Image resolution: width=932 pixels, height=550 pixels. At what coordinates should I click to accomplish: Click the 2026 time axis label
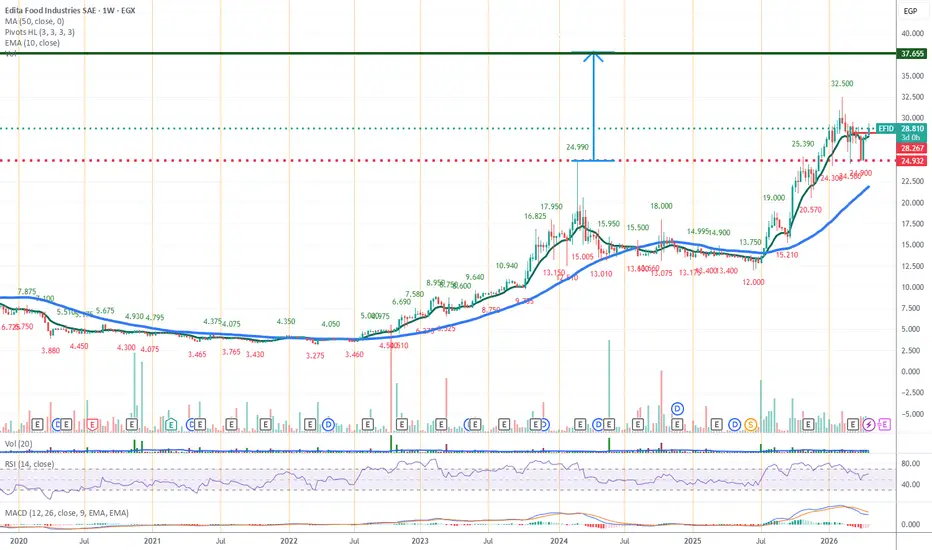(829, 540)
